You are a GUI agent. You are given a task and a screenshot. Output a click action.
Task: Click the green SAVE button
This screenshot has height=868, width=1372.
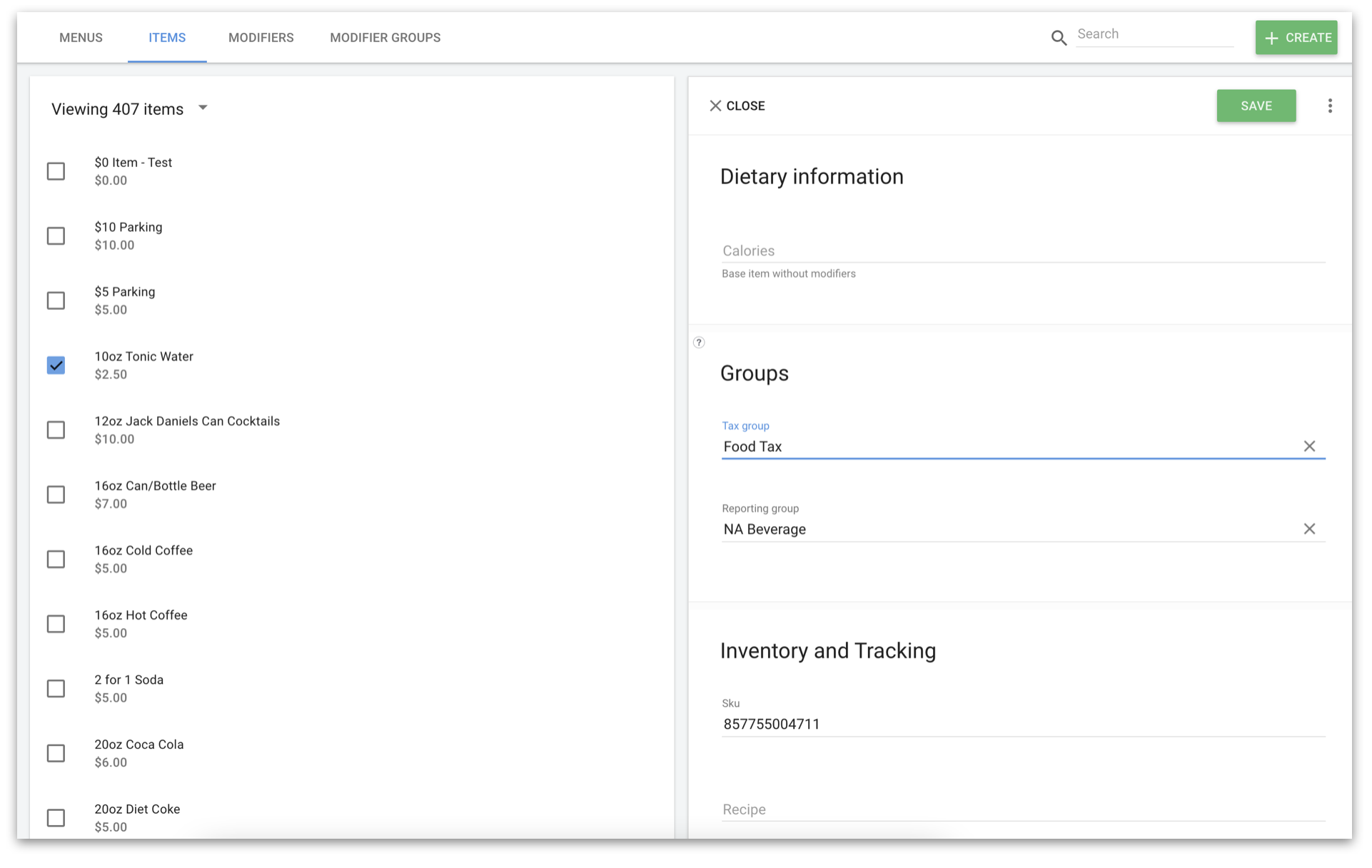click(x=1255, y=105)
